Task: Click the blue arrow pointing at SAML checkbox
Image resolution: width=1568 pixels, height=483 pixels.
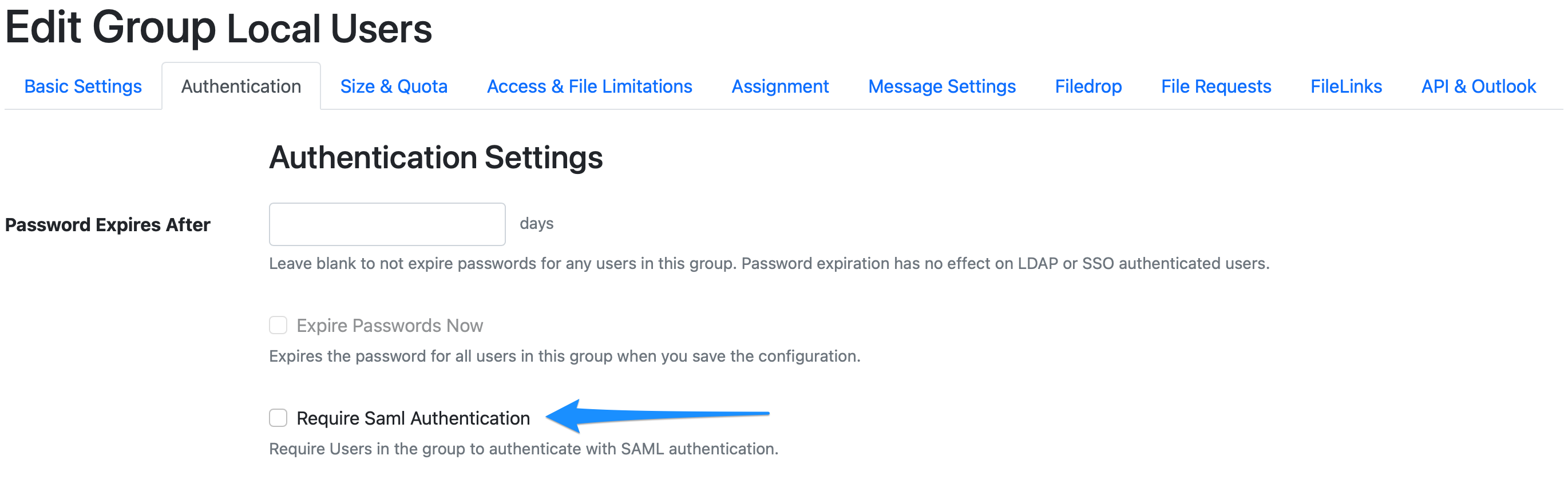Action: coord(658,415)
